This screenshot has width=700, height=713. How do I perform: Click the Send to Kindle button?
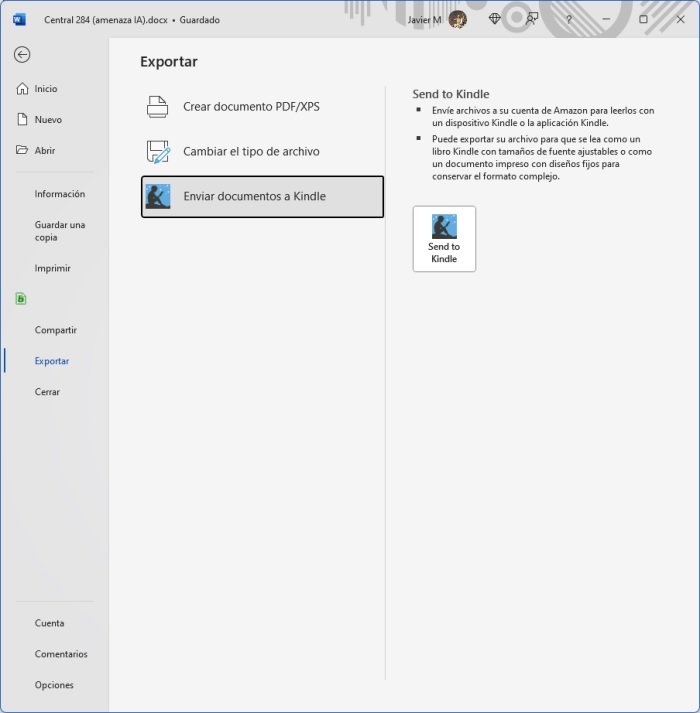click(x=444, y=239)
